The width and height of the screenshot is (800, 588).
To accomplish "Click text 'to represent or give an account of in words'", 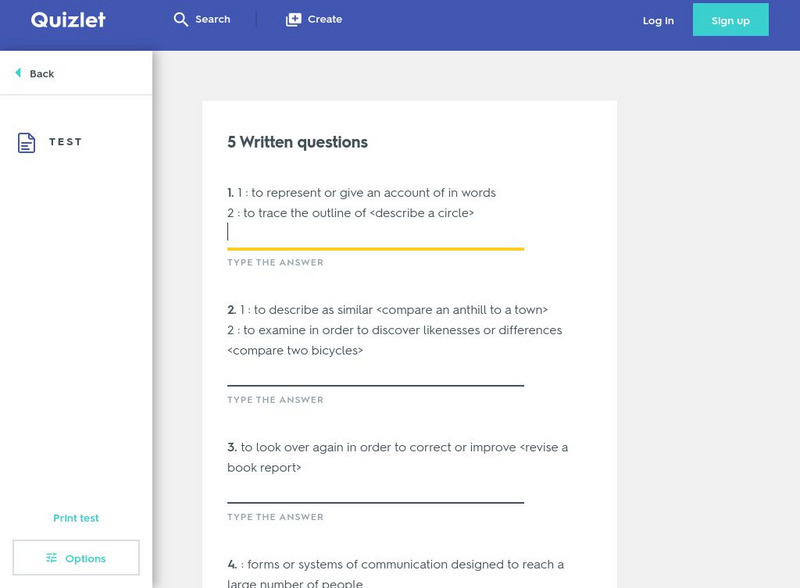I will 373,193.
